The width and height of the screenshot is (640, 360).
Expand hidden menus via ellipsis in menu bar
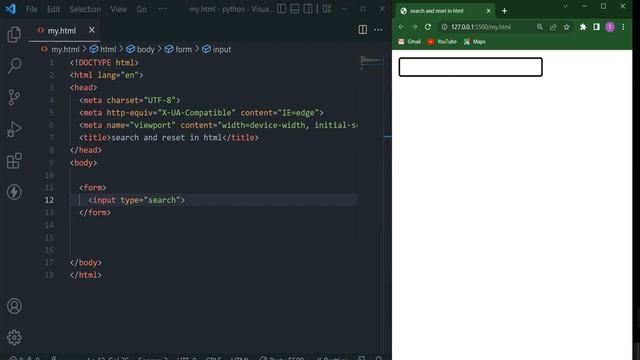(162, 9)
